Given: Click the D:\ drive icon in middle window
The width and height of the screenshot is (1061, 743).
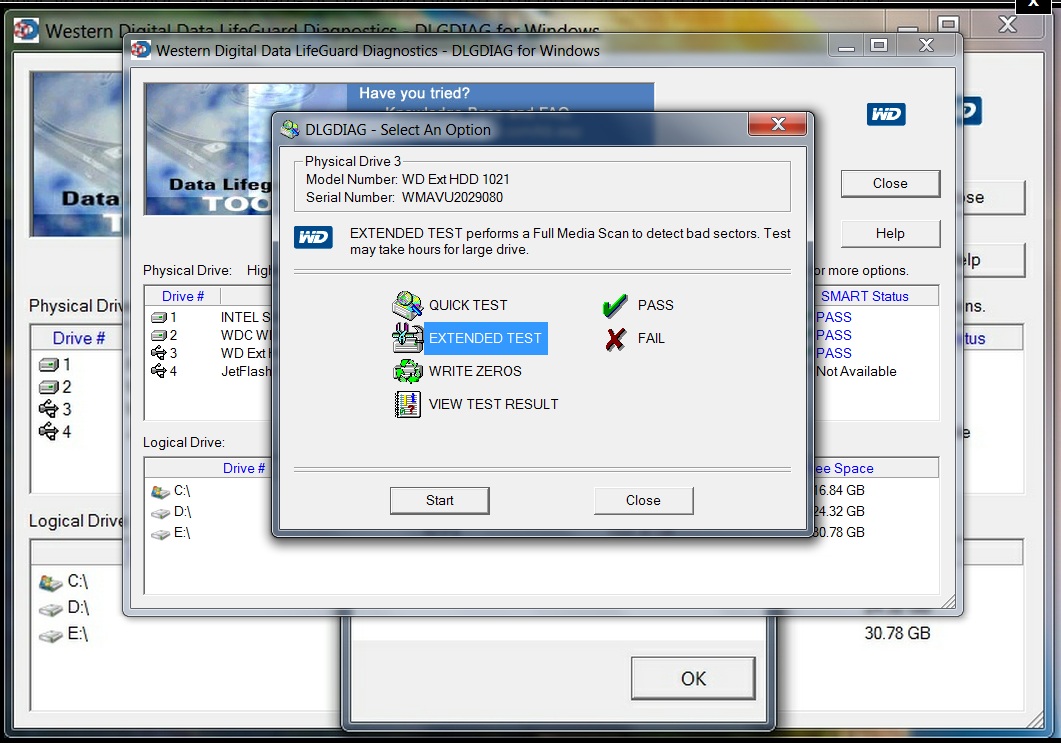Looking at the screenshot, I should pos(160,513).
